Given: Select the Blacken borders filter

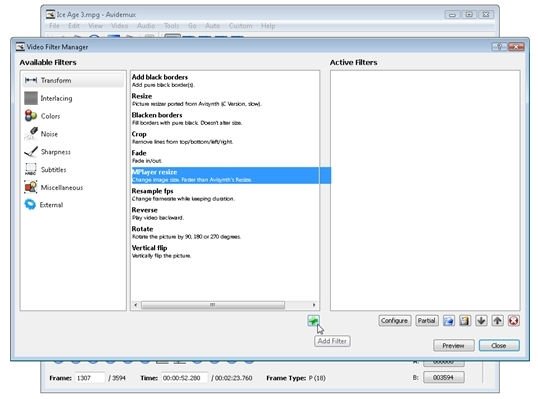Looking at the screenshot, I should [225, 118].
